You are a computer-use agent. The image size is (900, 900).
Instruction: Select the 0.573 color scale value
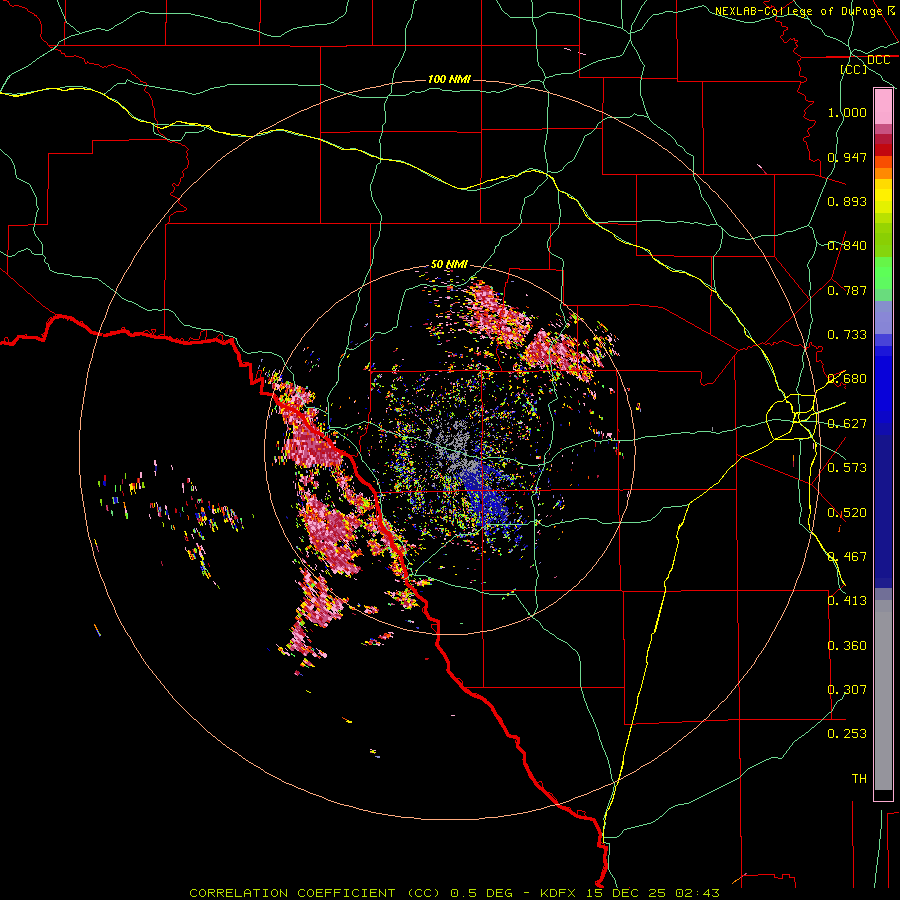pyautogui.click(x=847, y=468)
